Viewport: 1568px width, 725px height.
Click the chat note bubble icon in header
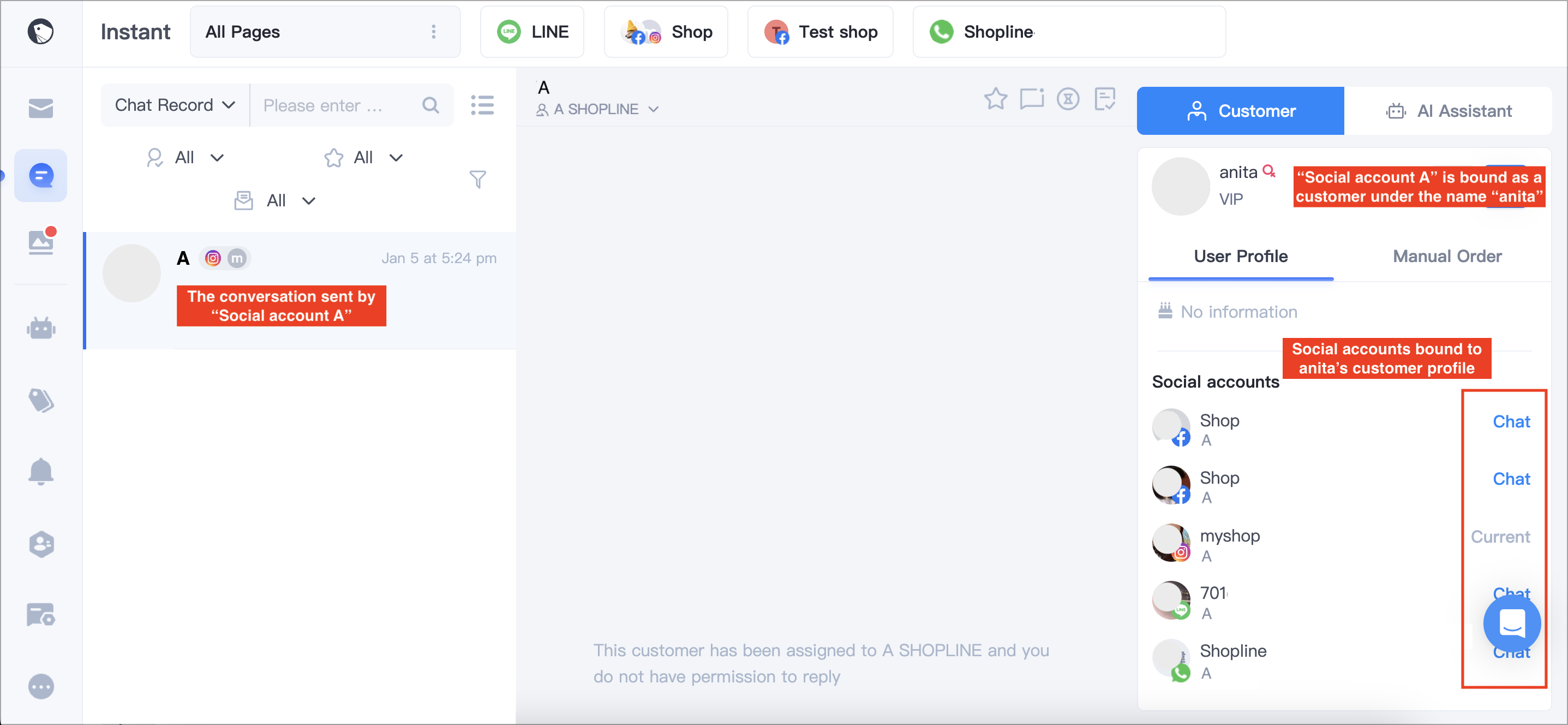click(x=1032, y=99)
